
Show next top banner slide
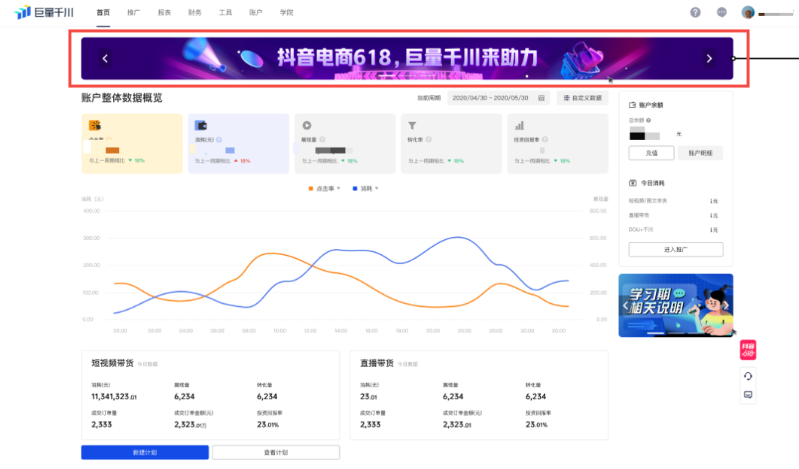pos(709,59)
